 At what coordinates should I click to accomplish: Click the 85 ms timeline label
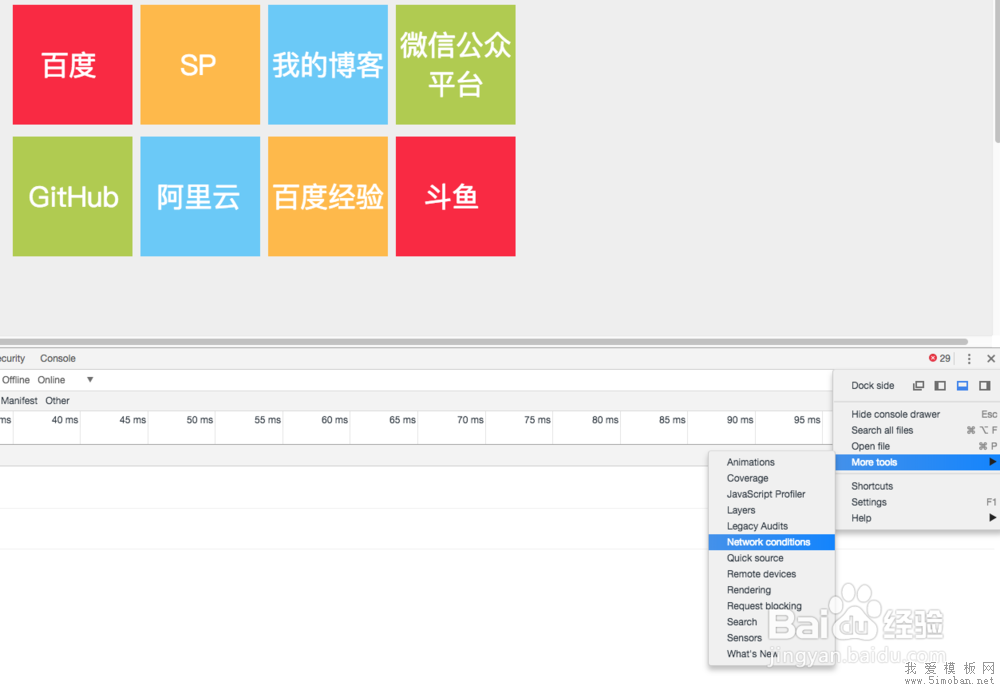coord(672,420)
